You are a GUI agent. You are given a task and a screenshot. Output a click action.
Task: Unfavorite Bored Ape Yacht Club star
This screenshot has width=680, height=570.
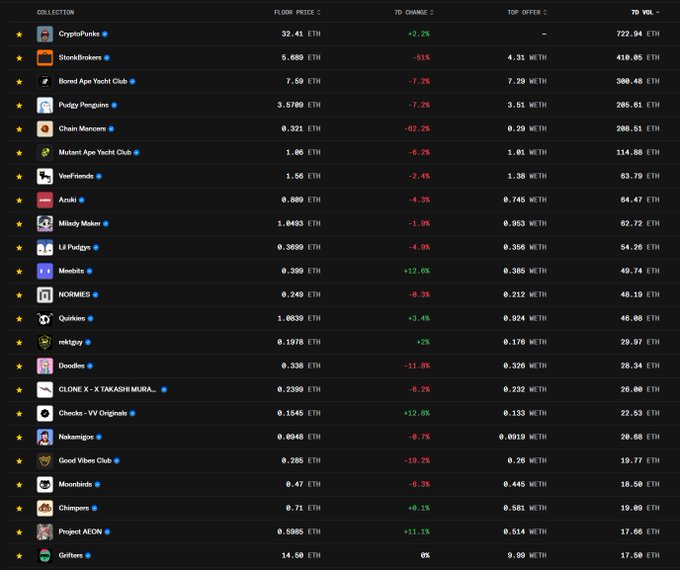[x=19, y=82]
